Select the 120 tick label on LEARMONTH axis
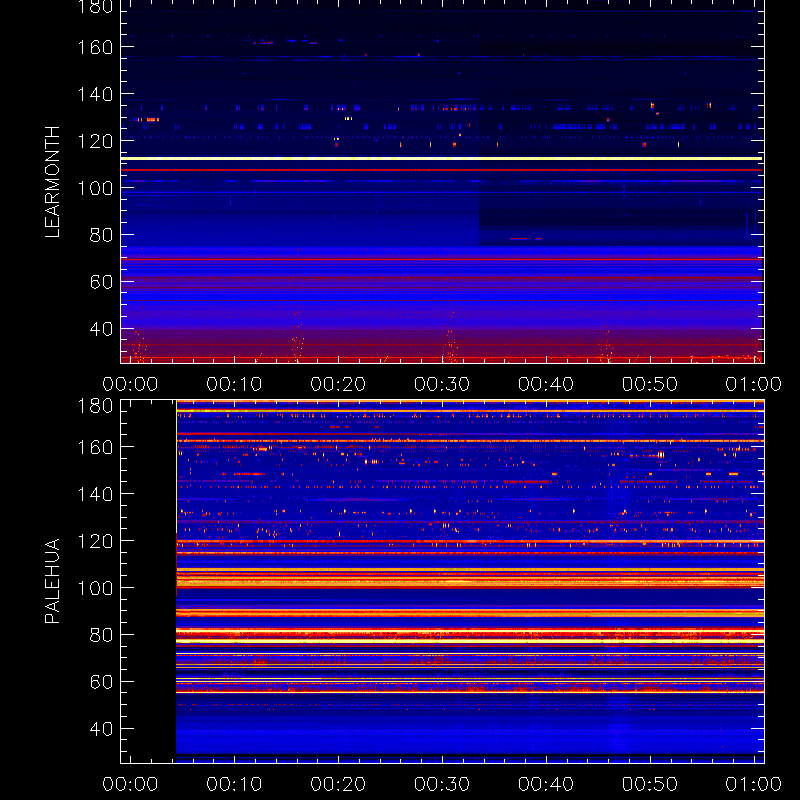This screenshot has height=800, width=800. (95, 141)
